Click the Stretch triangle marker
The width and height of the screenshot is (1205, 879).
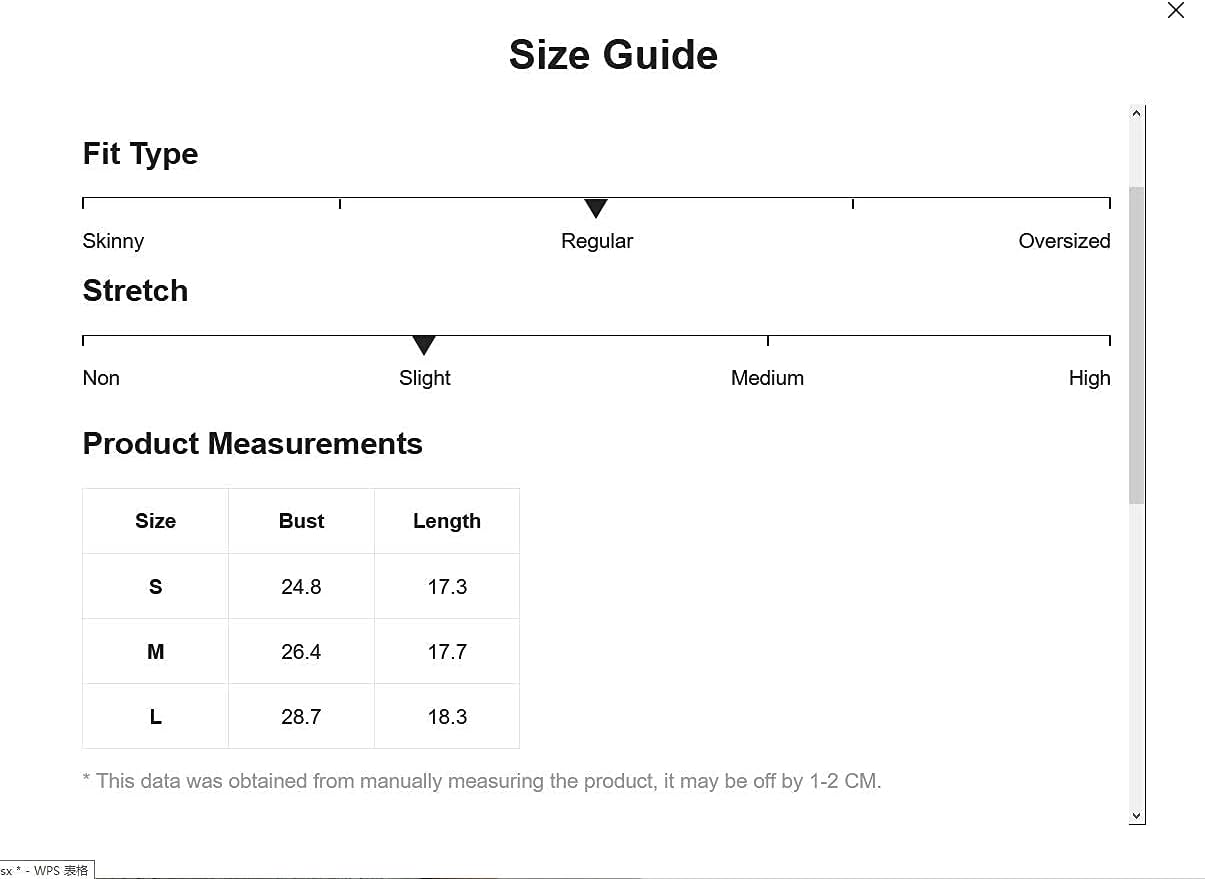[424, 345]
